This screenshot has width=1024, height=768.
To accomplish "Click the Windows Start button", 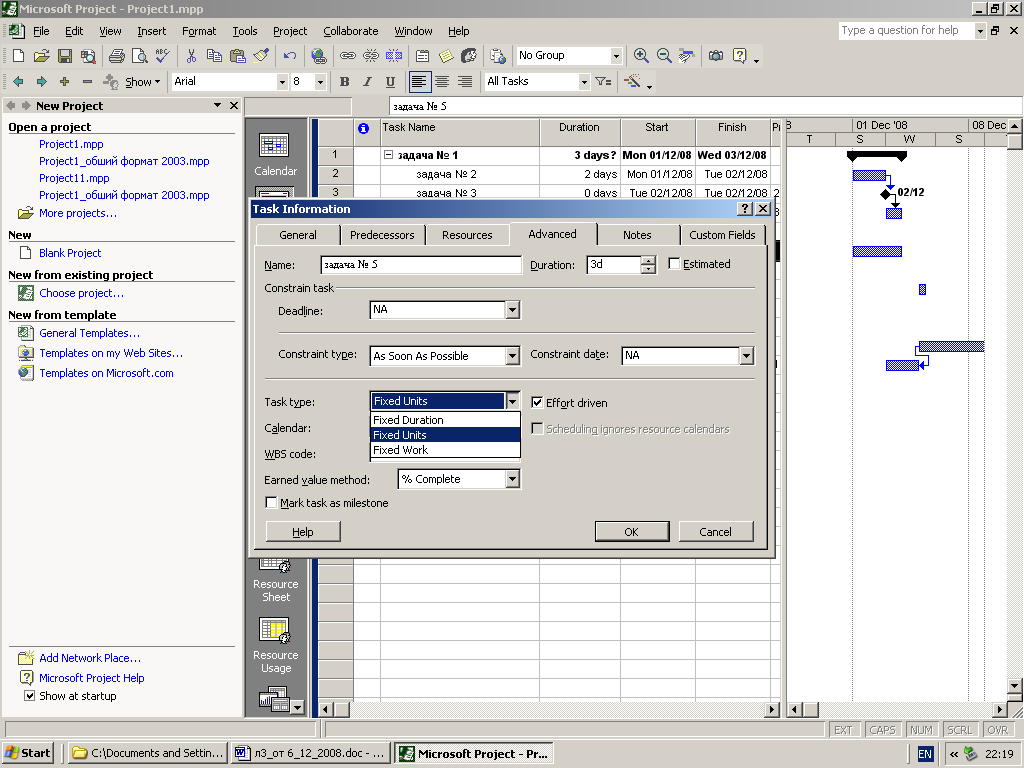I will 28,753.
